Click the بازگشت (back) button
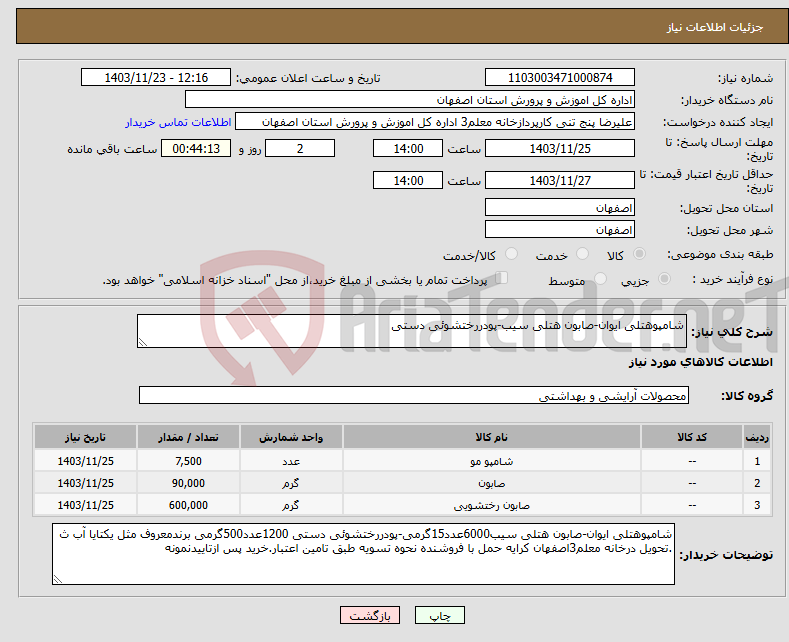Image resolution: width=789 pixels, height=642 pixels. click(x=370, y=615)
